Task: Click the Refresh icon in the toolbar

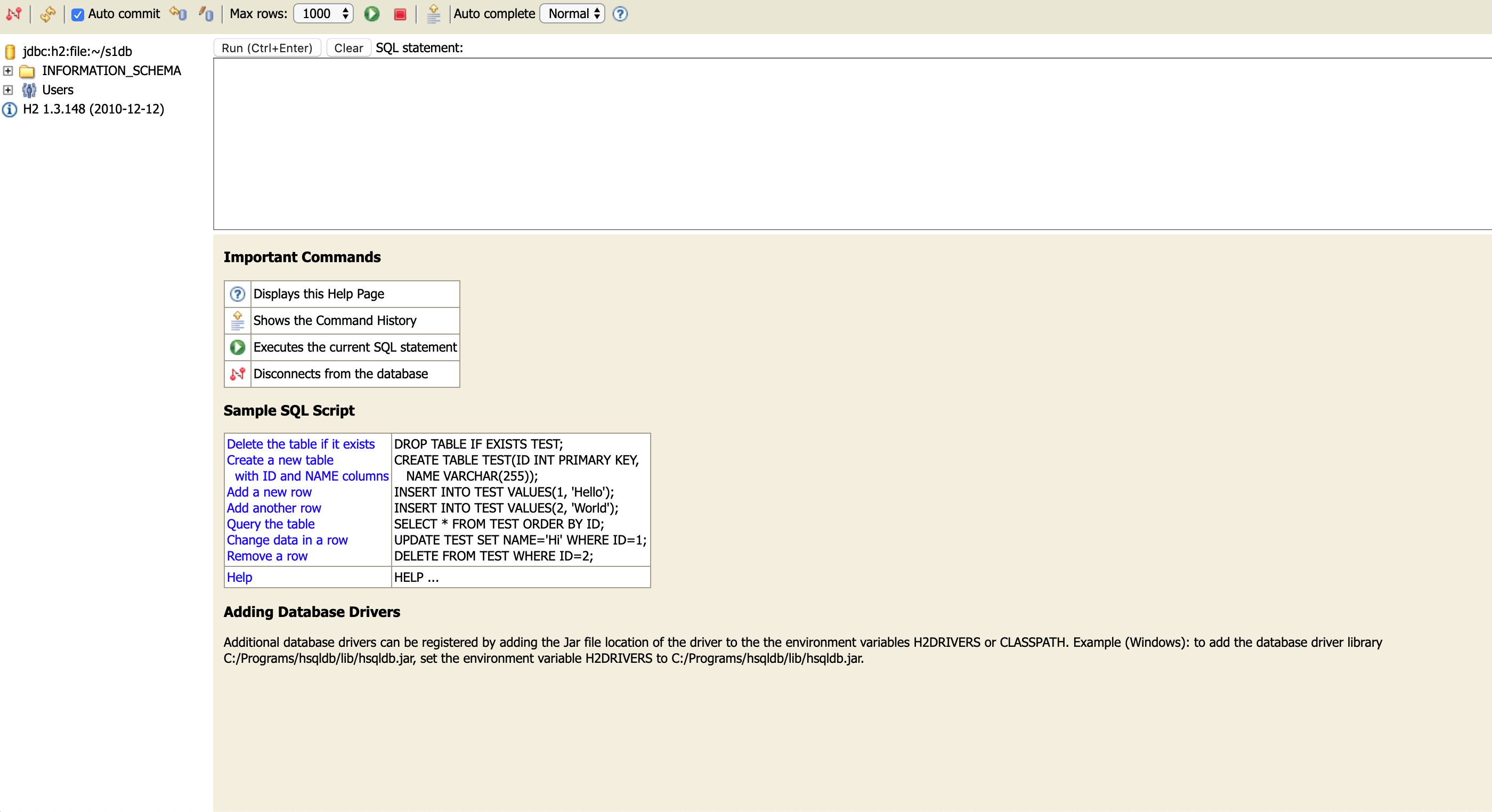Action: tap(47, 13)
